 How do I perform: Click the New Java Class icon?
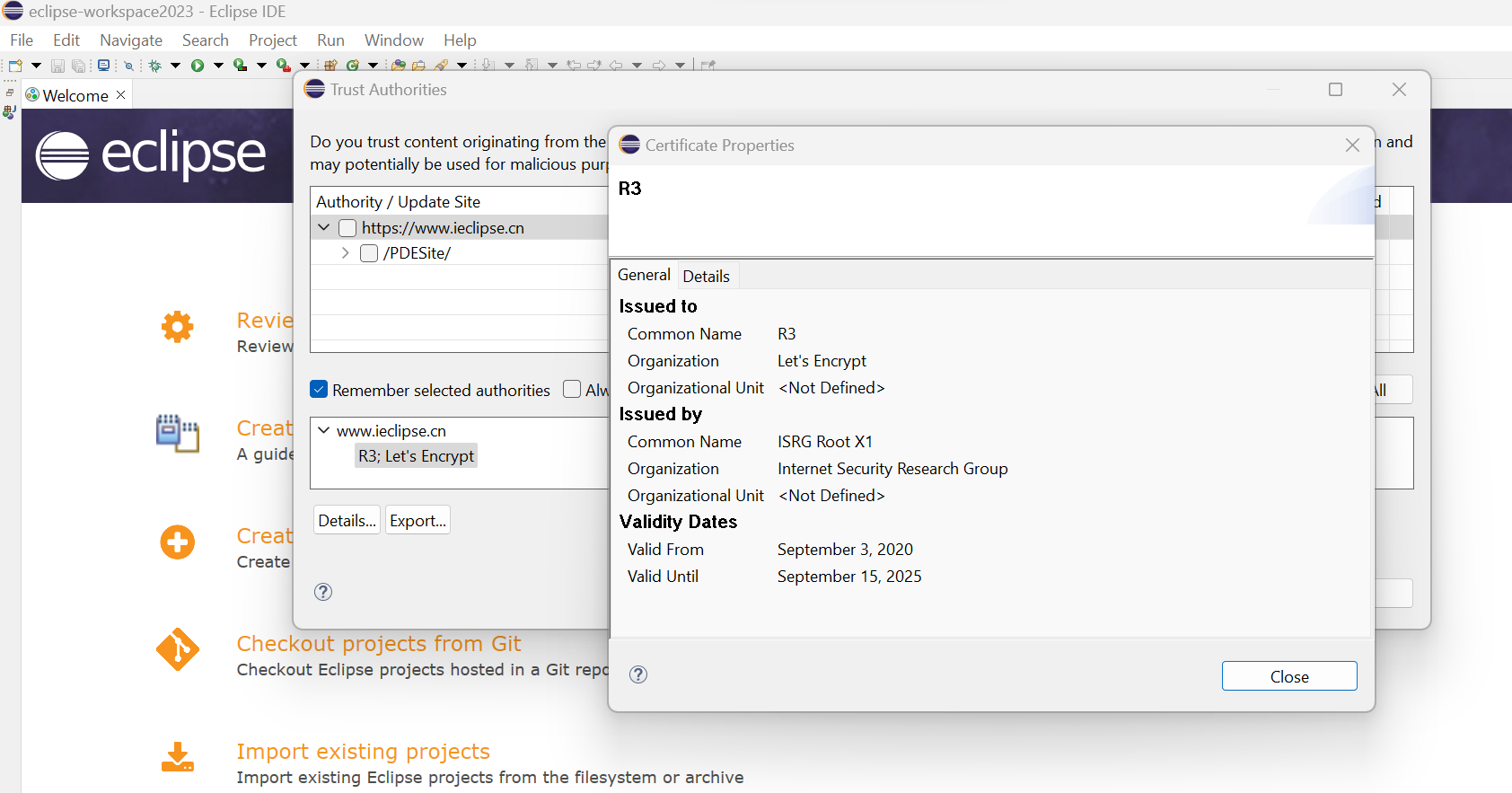pos(353,66)
